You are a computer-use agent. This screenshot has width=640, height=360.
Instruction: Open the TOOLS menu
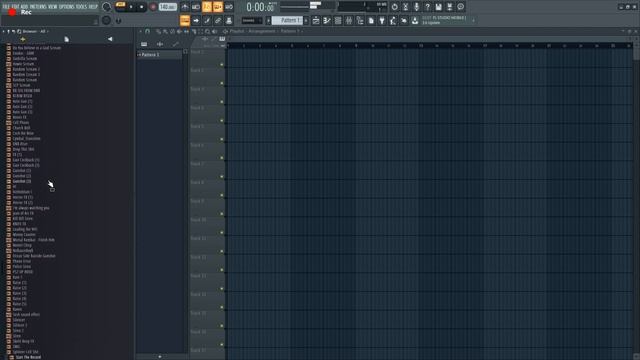coord(82,7)
